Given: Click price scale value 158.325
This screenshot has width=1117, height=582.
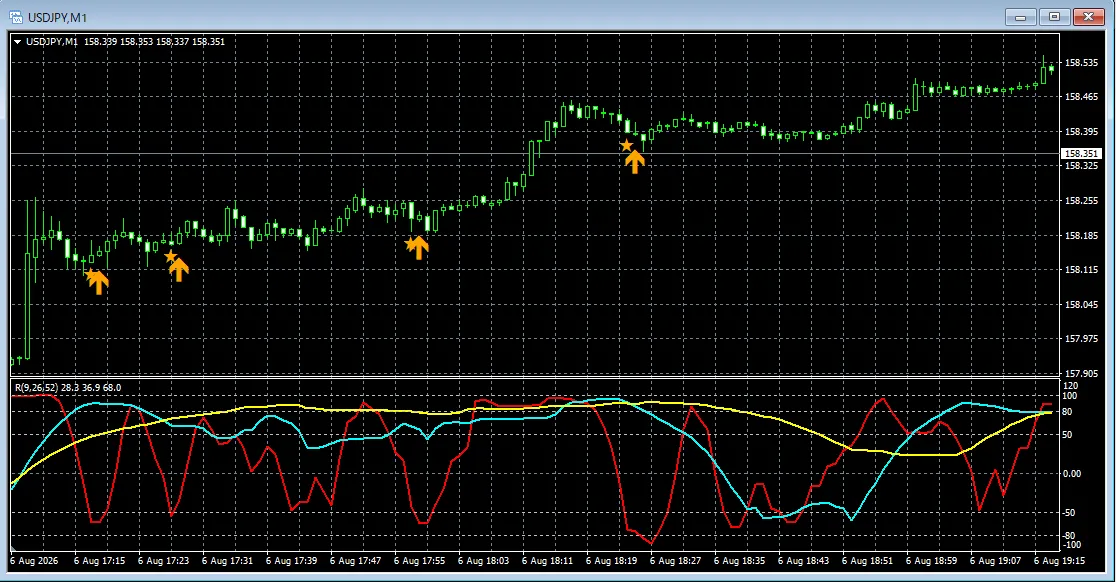Looking at the screenshot, I should click(1081, 166).
